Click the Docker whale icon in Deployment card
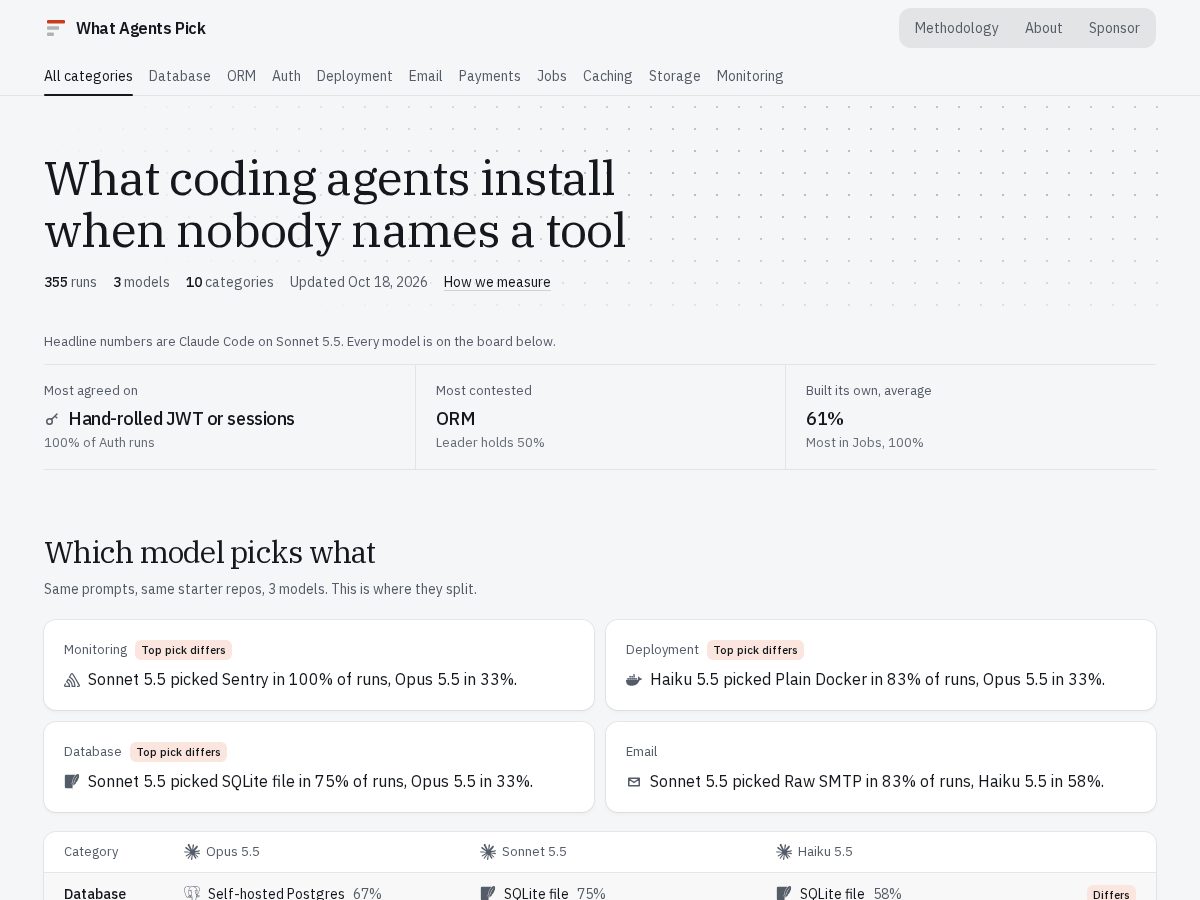This screenshot has width=1200, height=900. 634,680
